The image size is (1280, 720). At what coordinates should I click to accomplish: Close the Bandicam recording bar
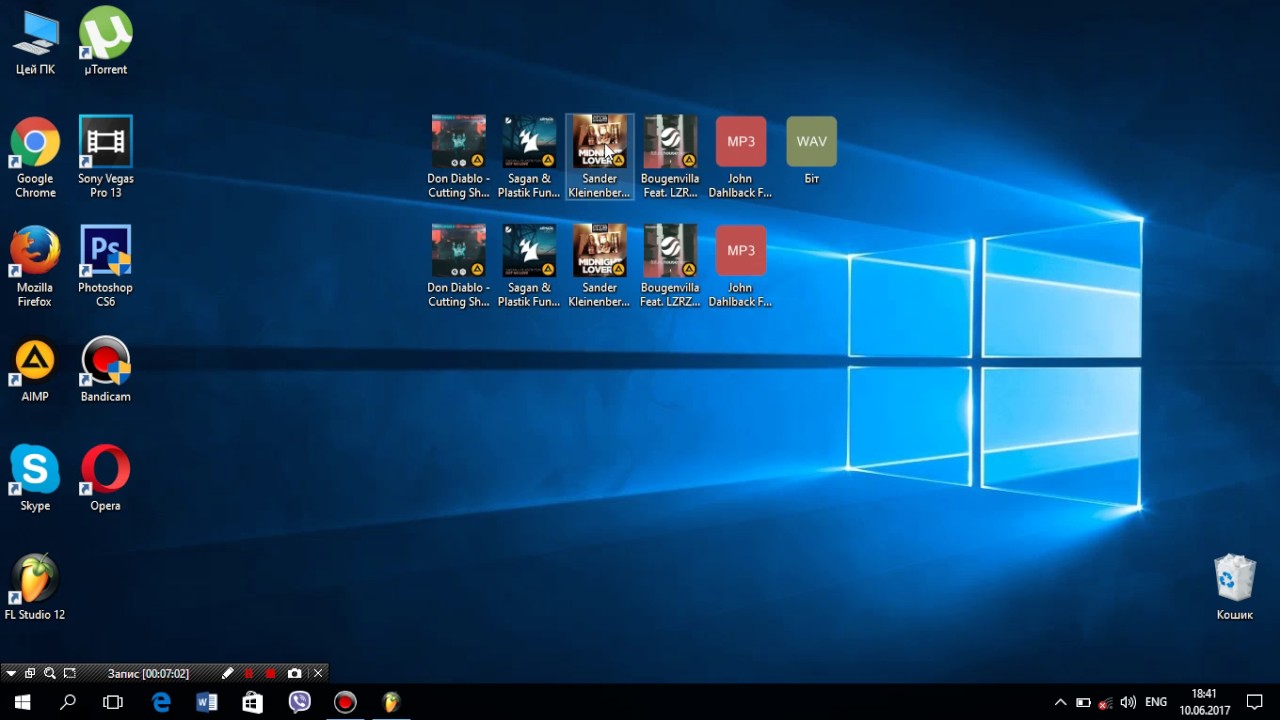(x=318, y=674)
